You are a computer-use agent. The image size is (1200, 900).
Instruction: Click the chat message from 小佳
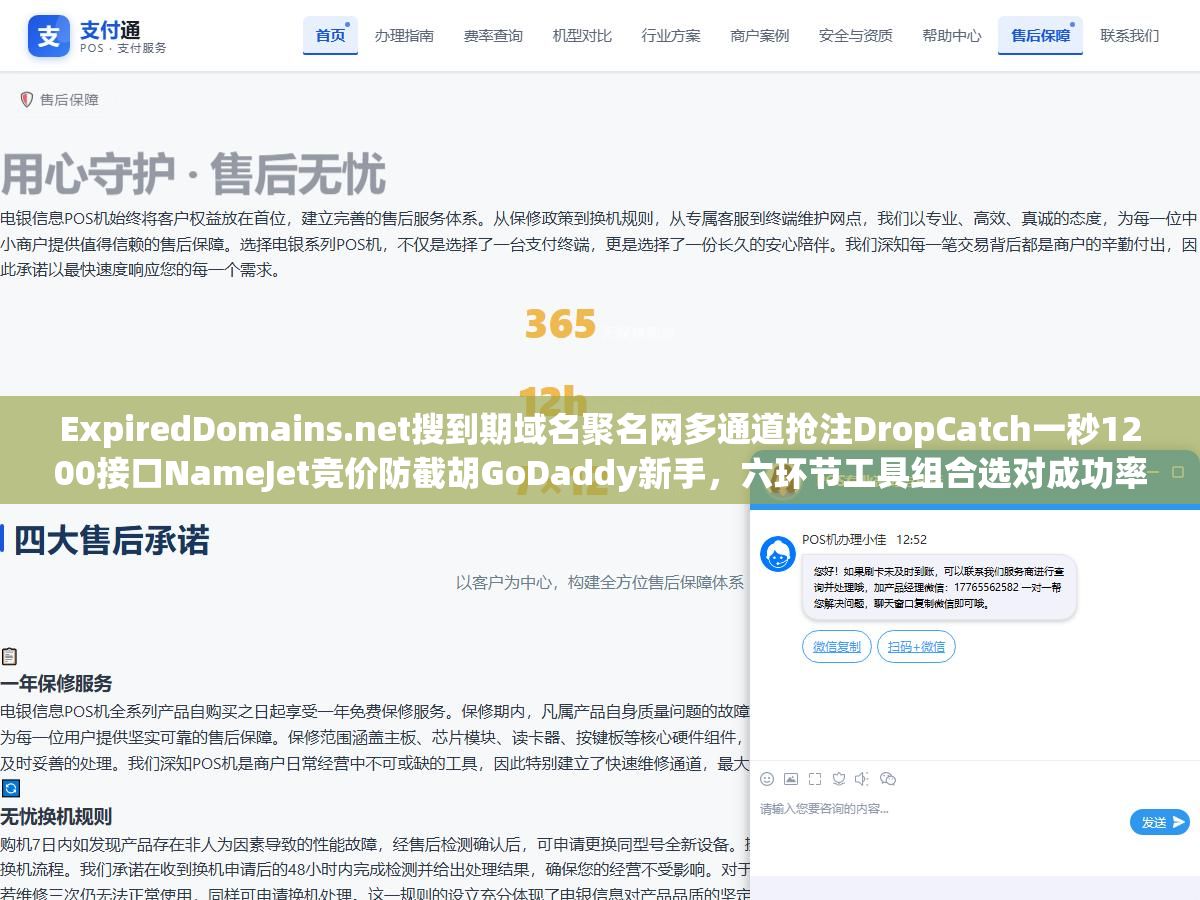coord(939,588)
